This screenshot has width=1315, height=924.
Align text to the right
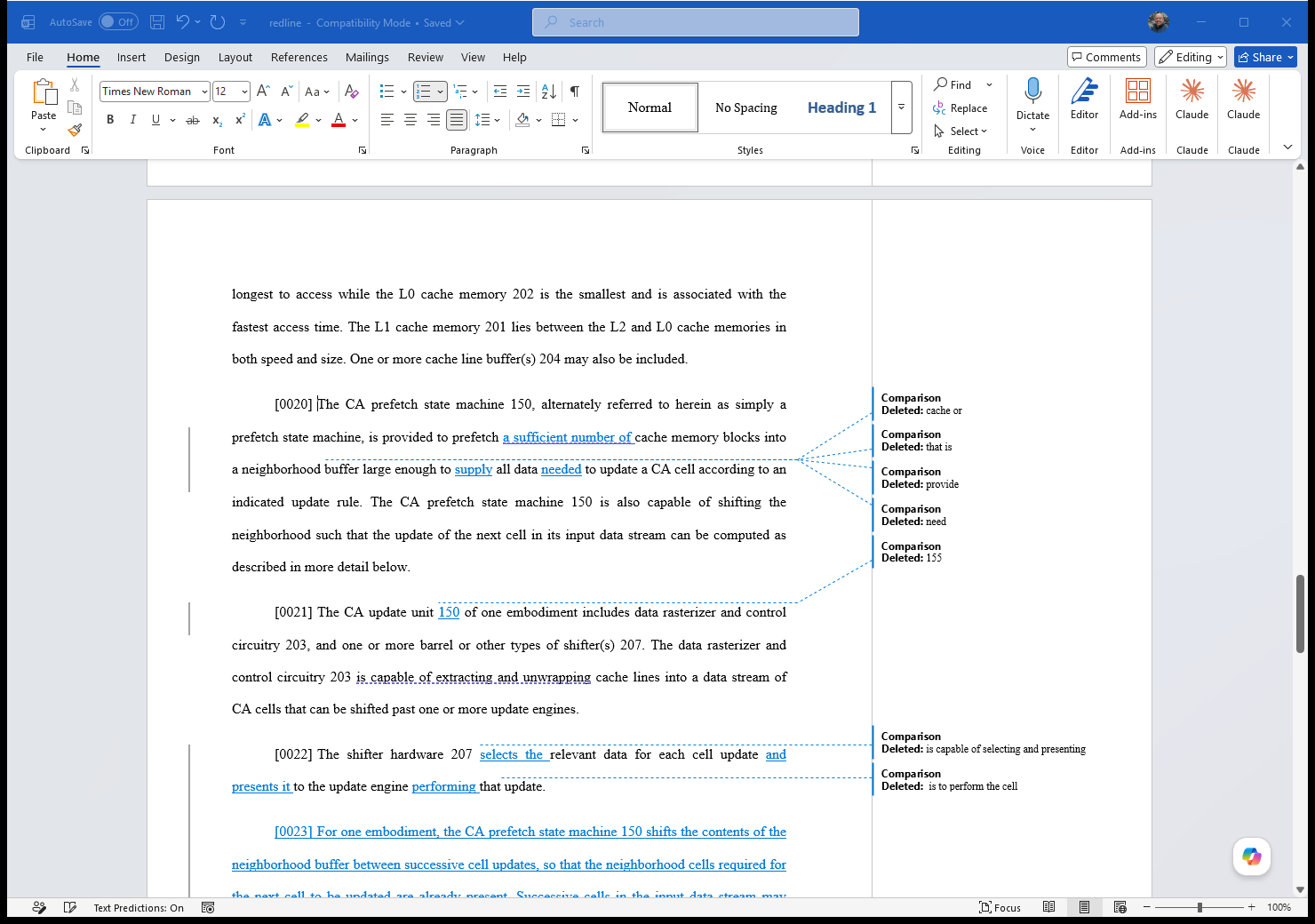[x=434, y=120]
